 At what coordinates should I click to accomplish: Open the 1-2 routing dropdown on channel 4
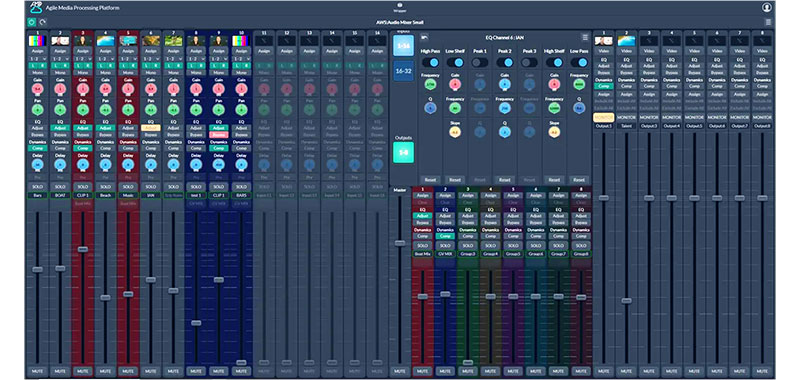(x=106, y=59)
